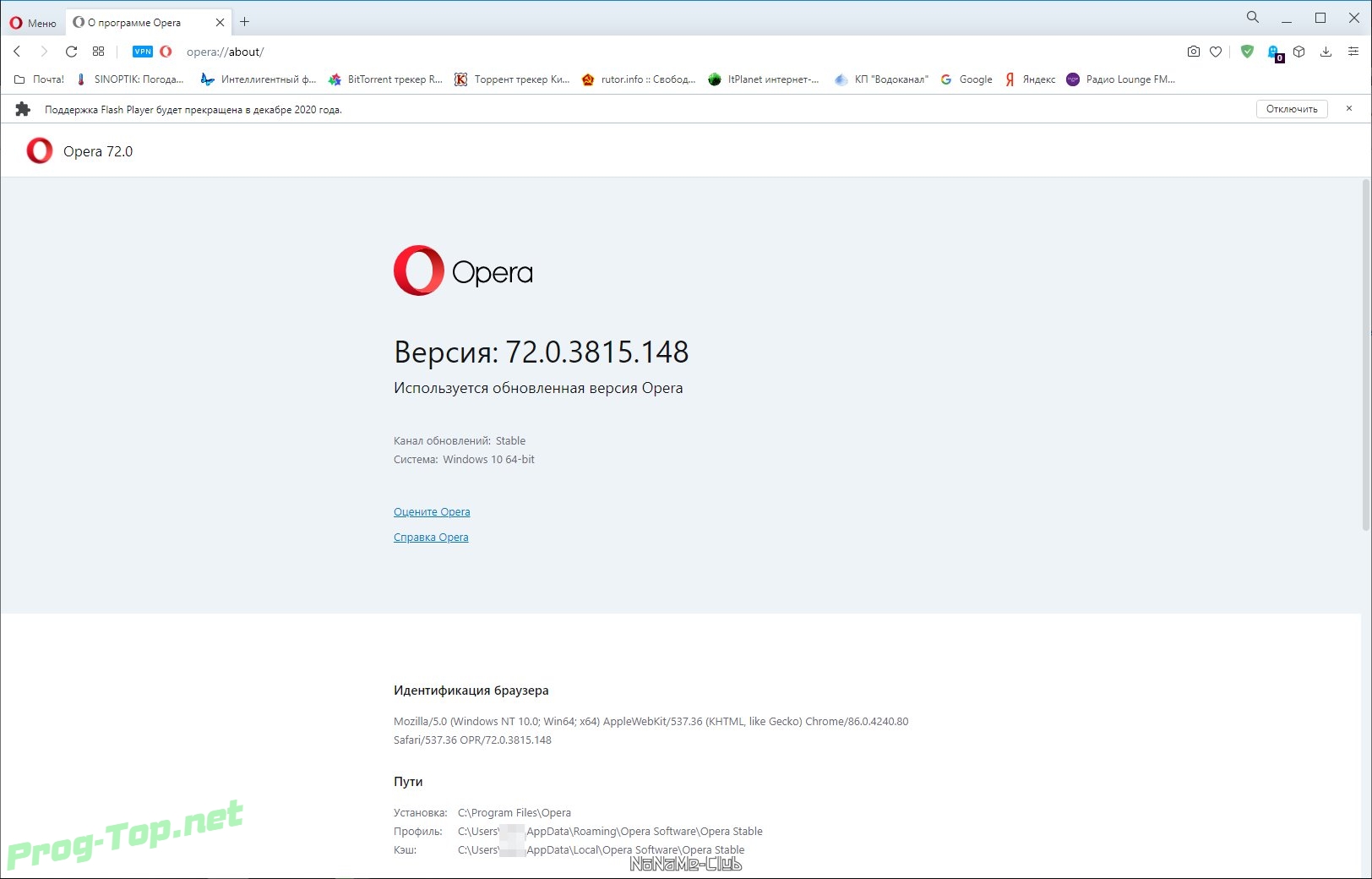
Task: Dismiss the Flash Player notification bar
Action: (x=1349, y=108)
